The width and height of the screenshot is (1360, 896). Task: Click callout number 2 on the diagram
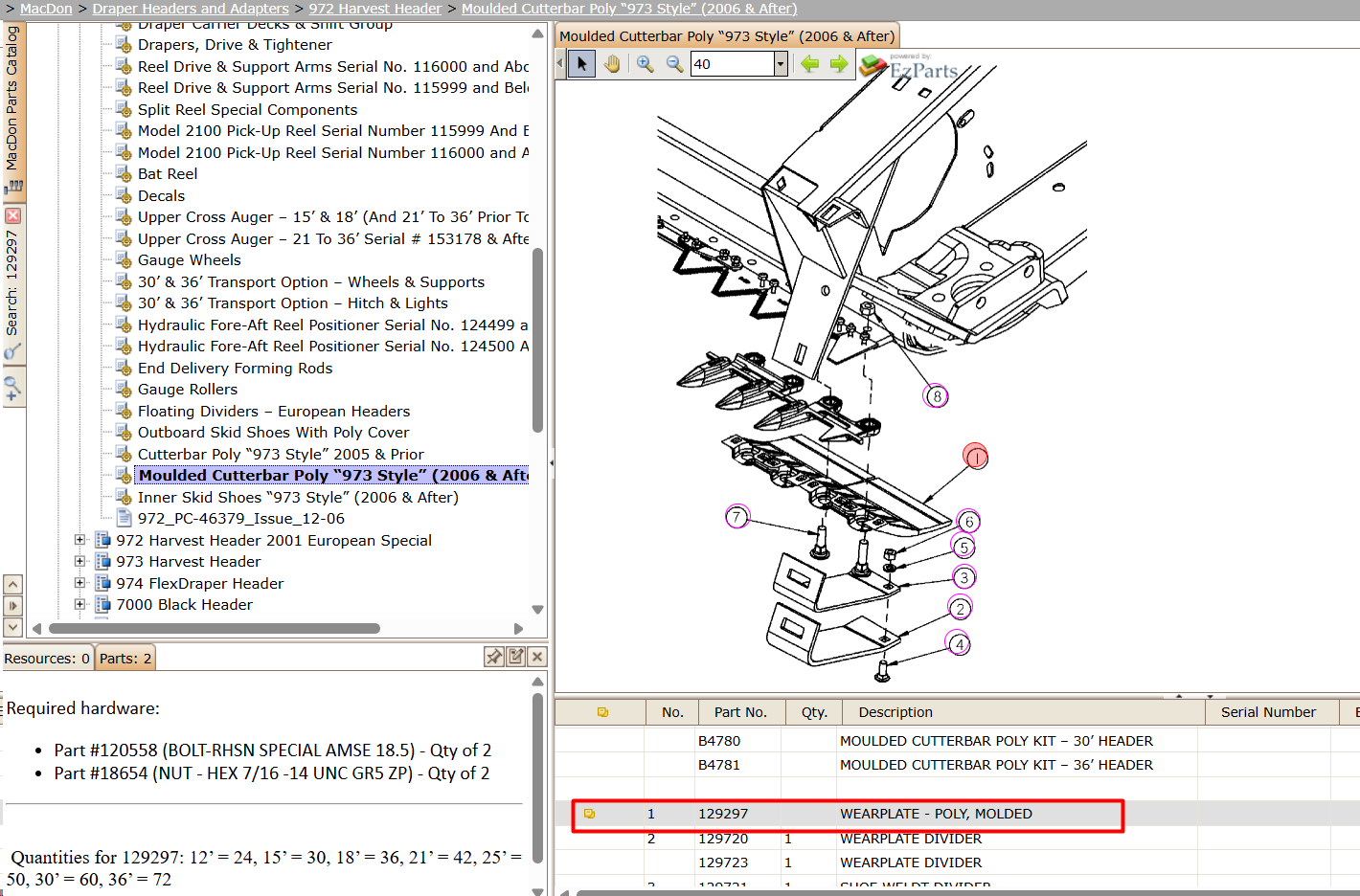[960, 608]
